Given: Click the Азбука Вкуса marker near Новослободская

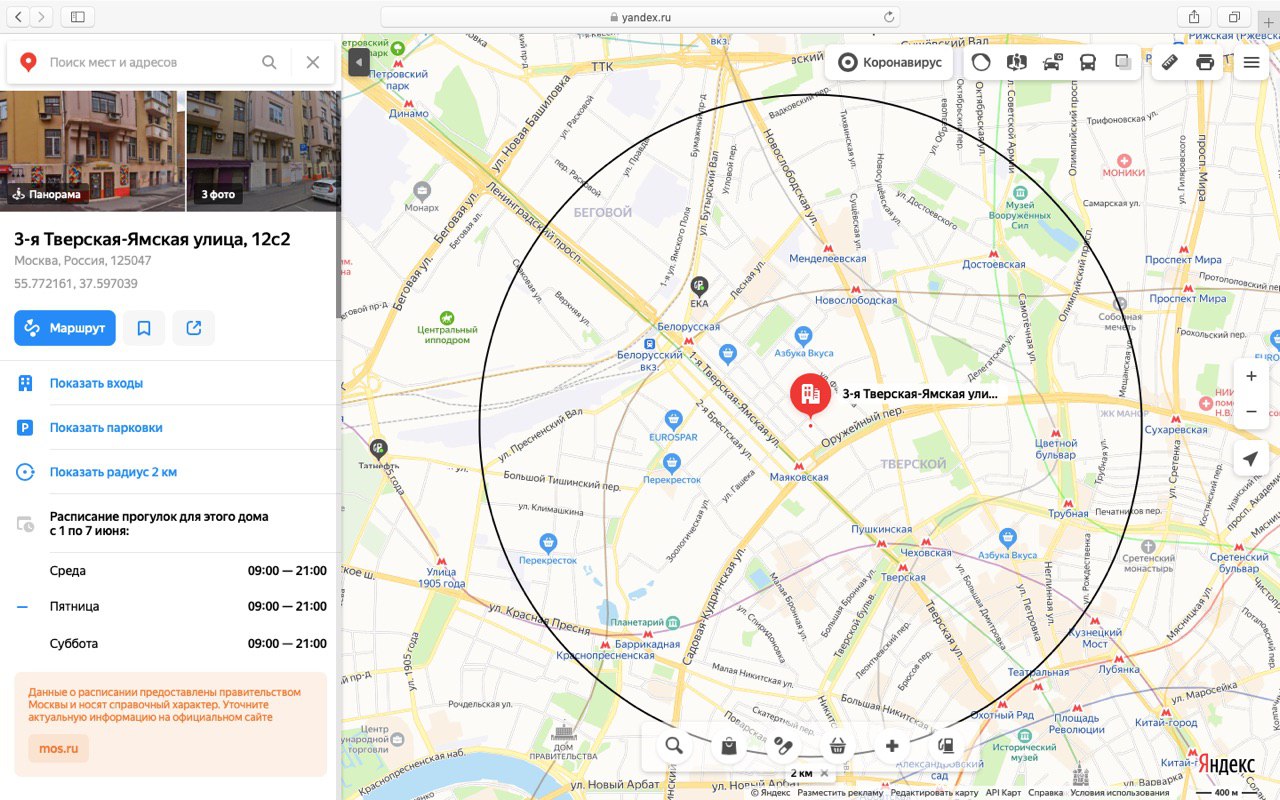Looking at the screenshot, I should point(803,335).
